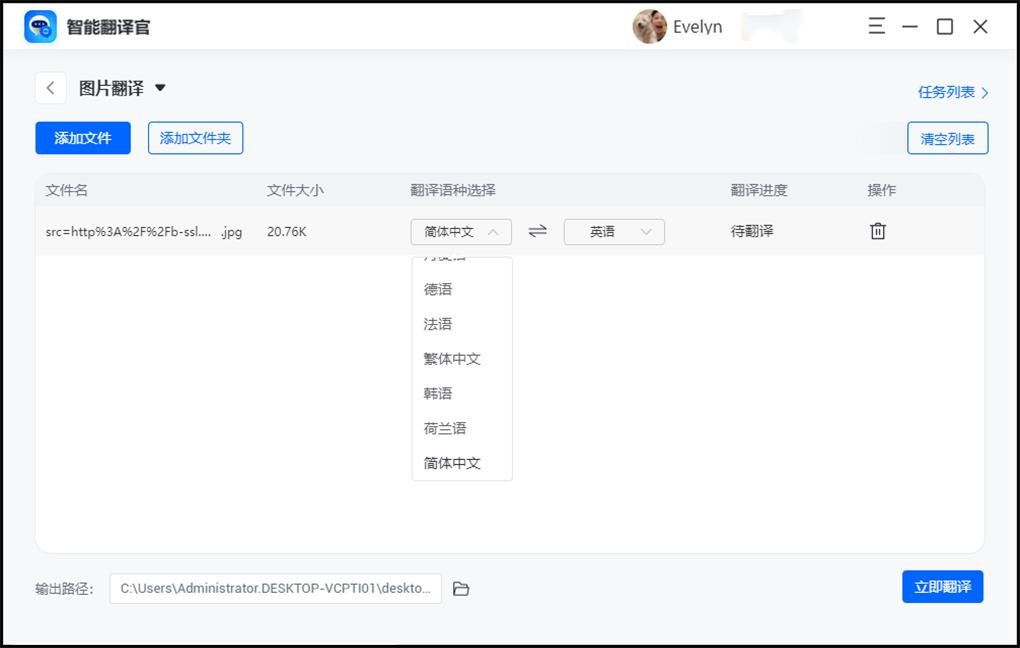
Task: Click the 智能翻译官 app logo icon
Action: click(x=40, y=27)
